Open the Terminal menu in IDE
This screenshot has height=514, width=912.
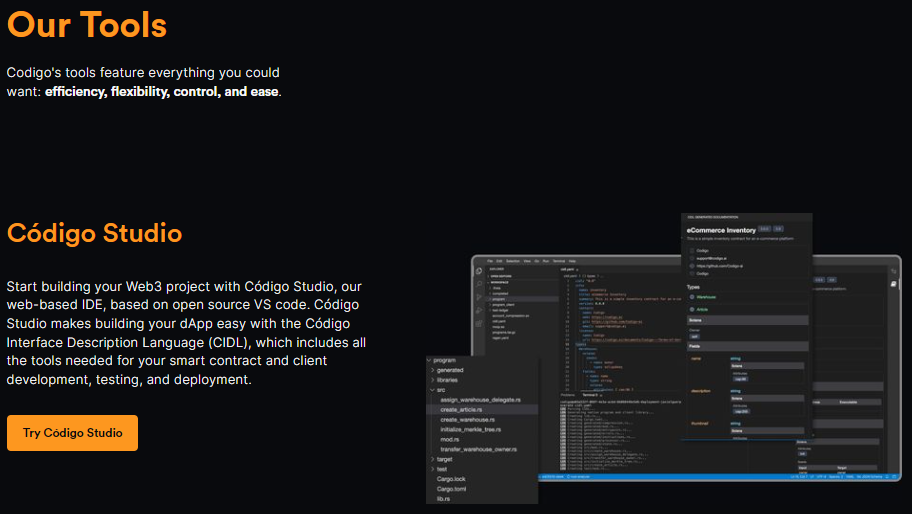(x=559, y=261)
